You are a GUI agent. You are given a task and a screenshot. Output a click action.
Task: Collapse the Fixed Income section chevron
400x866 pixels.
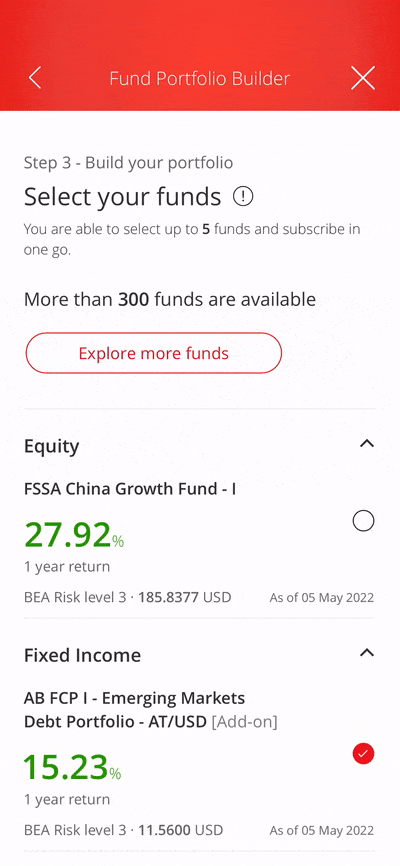367,653
